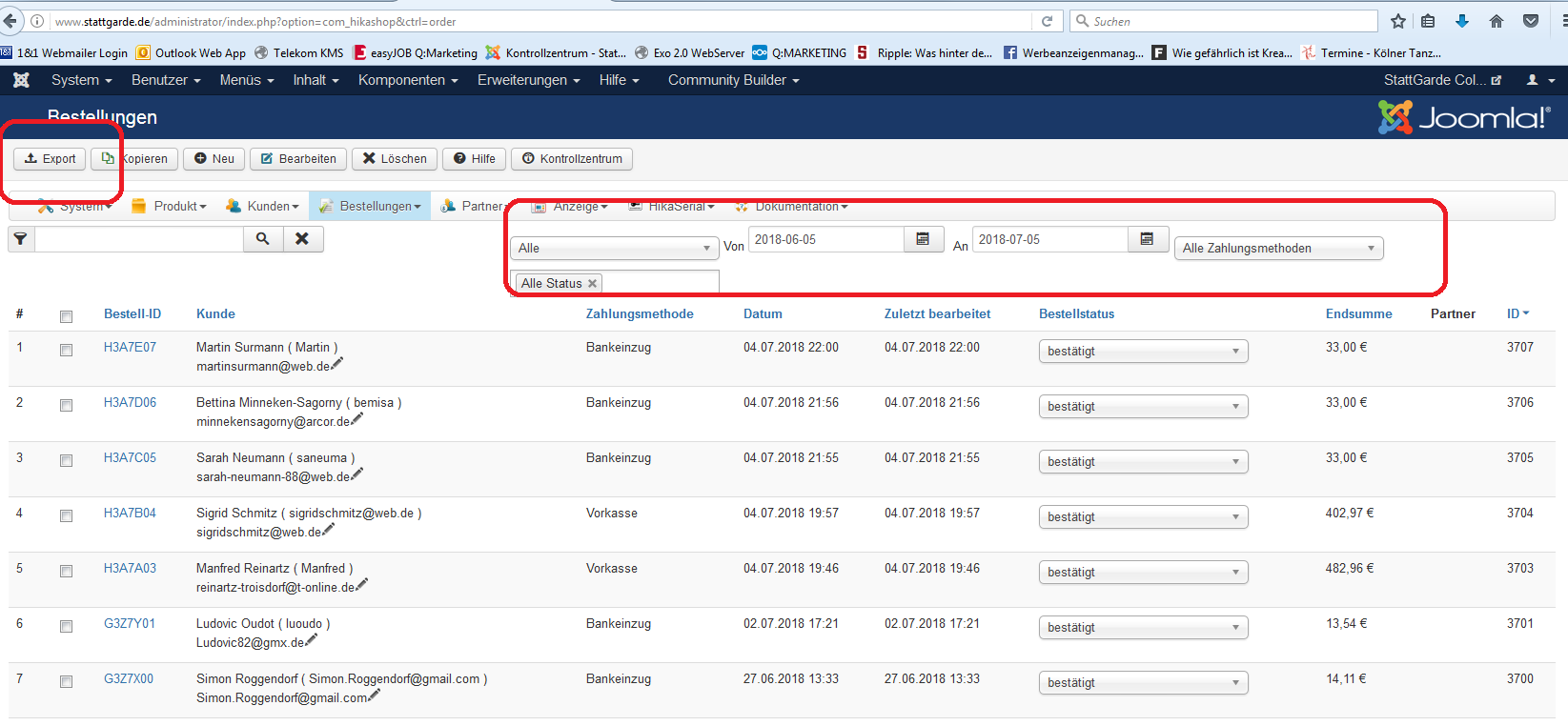Click the Export button

(x=50, y=159)
